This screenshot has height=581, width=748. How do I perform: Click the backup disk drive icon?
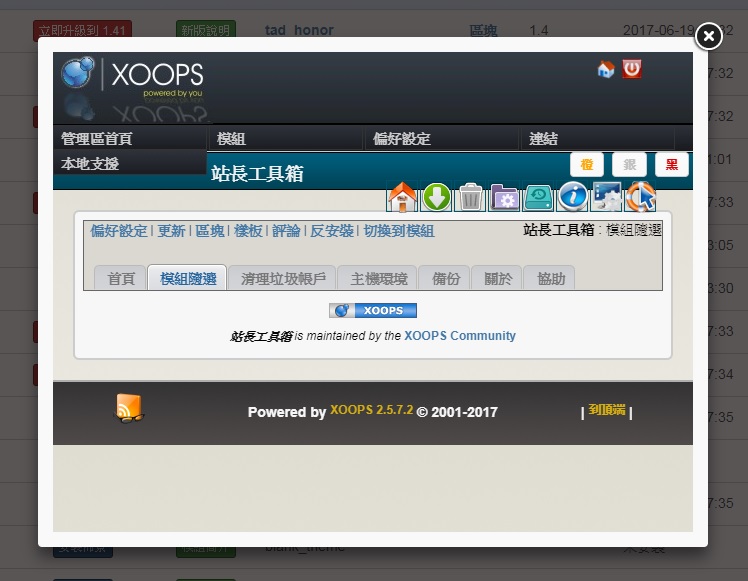[x=538, y=196]
